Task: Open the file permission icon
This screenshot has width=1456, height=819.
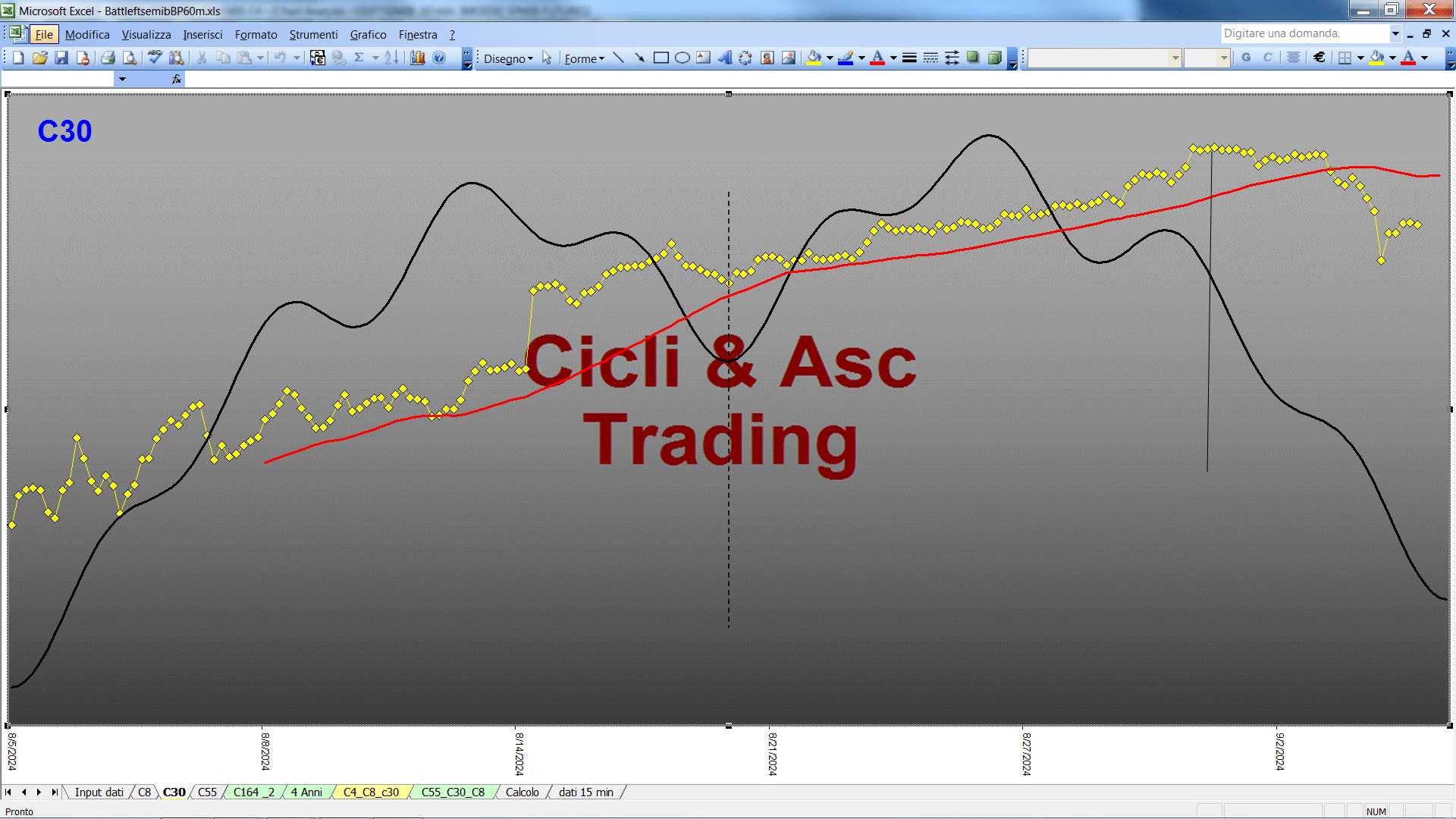Action: pyautogui.click(x=83, y=58)
